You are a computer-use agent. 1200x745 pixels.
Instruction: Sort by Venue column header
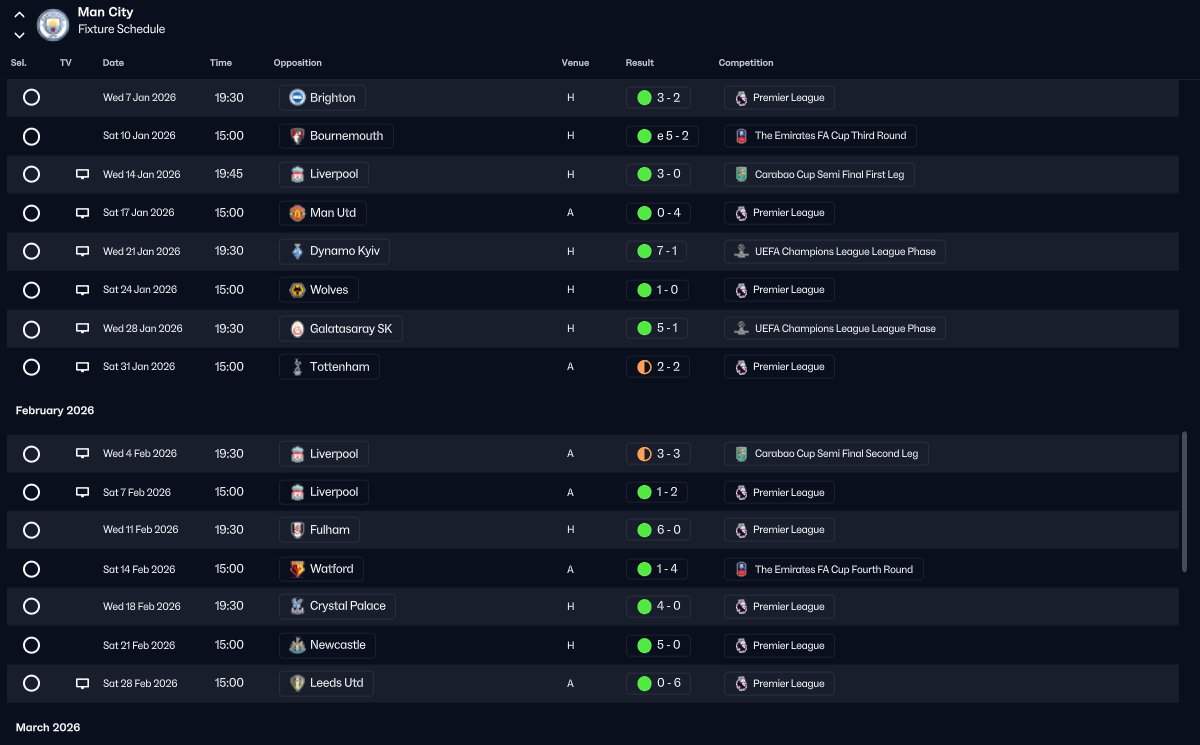(575, 63)
